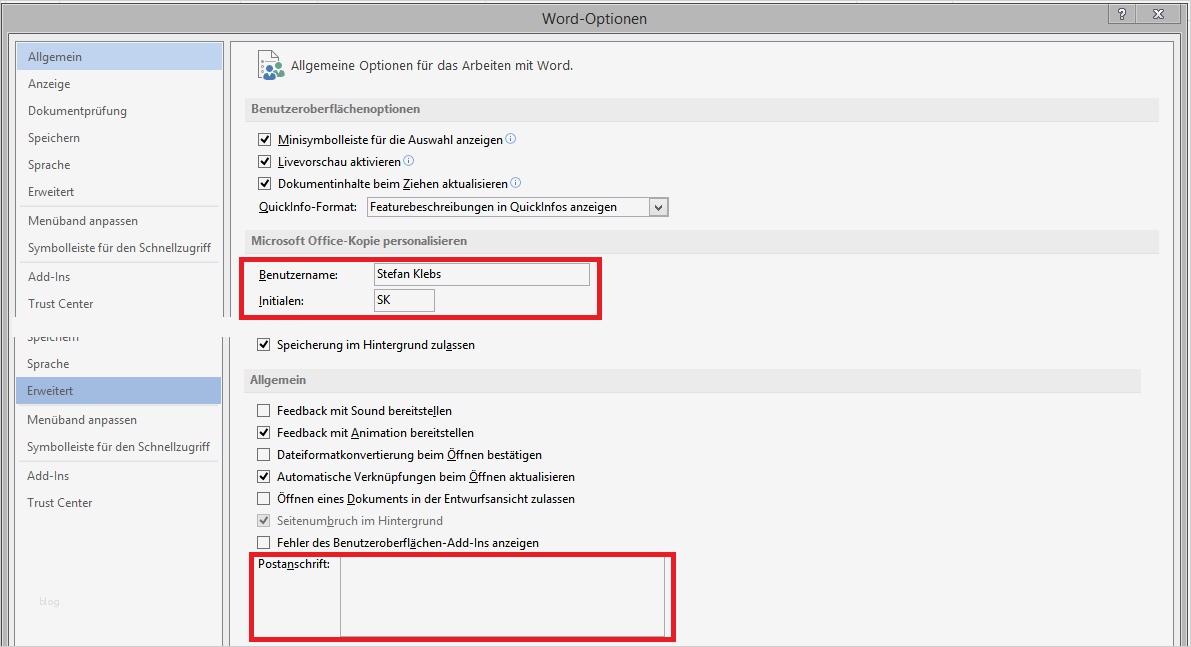Click inside the Postanschrift text box
The image size is (1191, 647).
coord(502,597)
